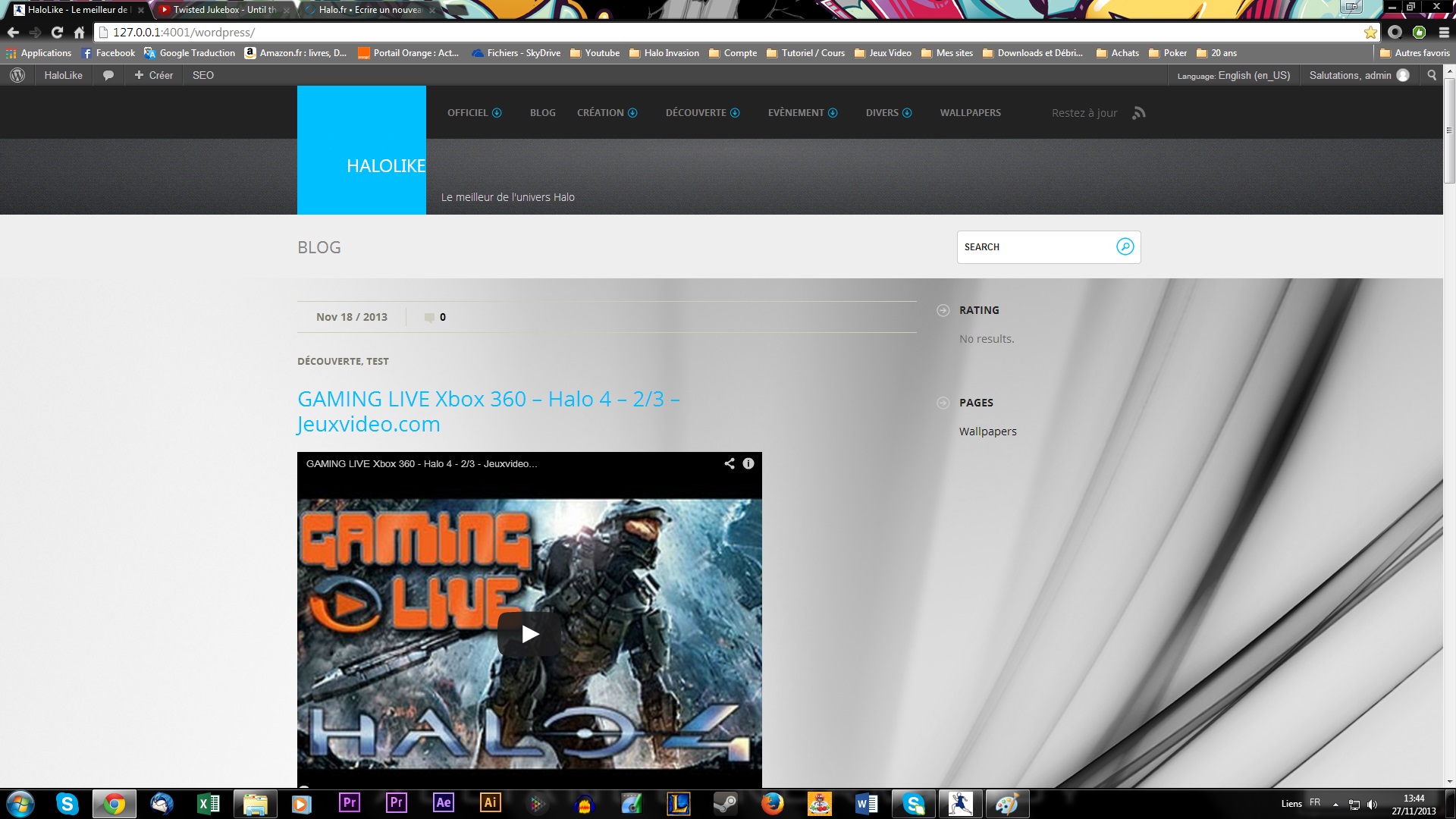The image size is (1456, 819).
Task: Click the browser reload button
Action: [x=57, y=33]
